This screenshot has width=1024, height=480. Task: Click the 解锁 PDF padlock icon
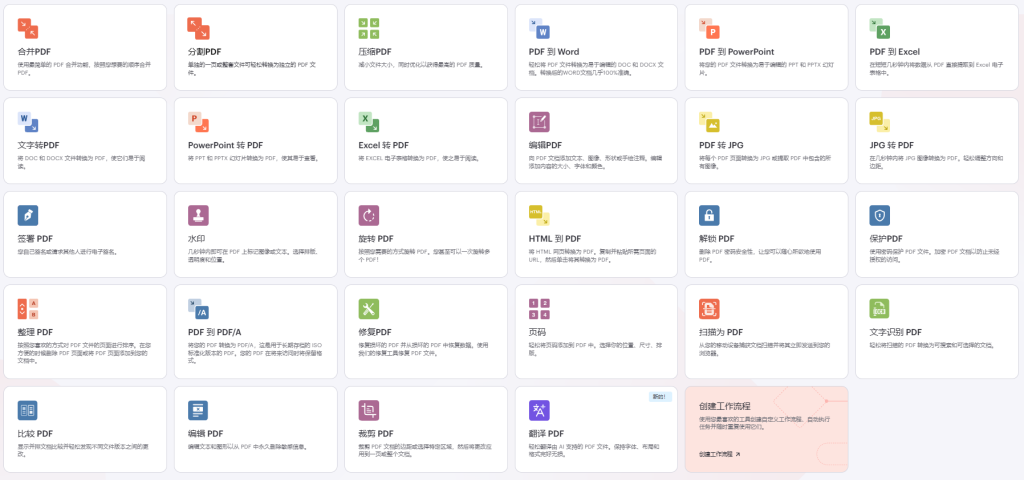709,215
